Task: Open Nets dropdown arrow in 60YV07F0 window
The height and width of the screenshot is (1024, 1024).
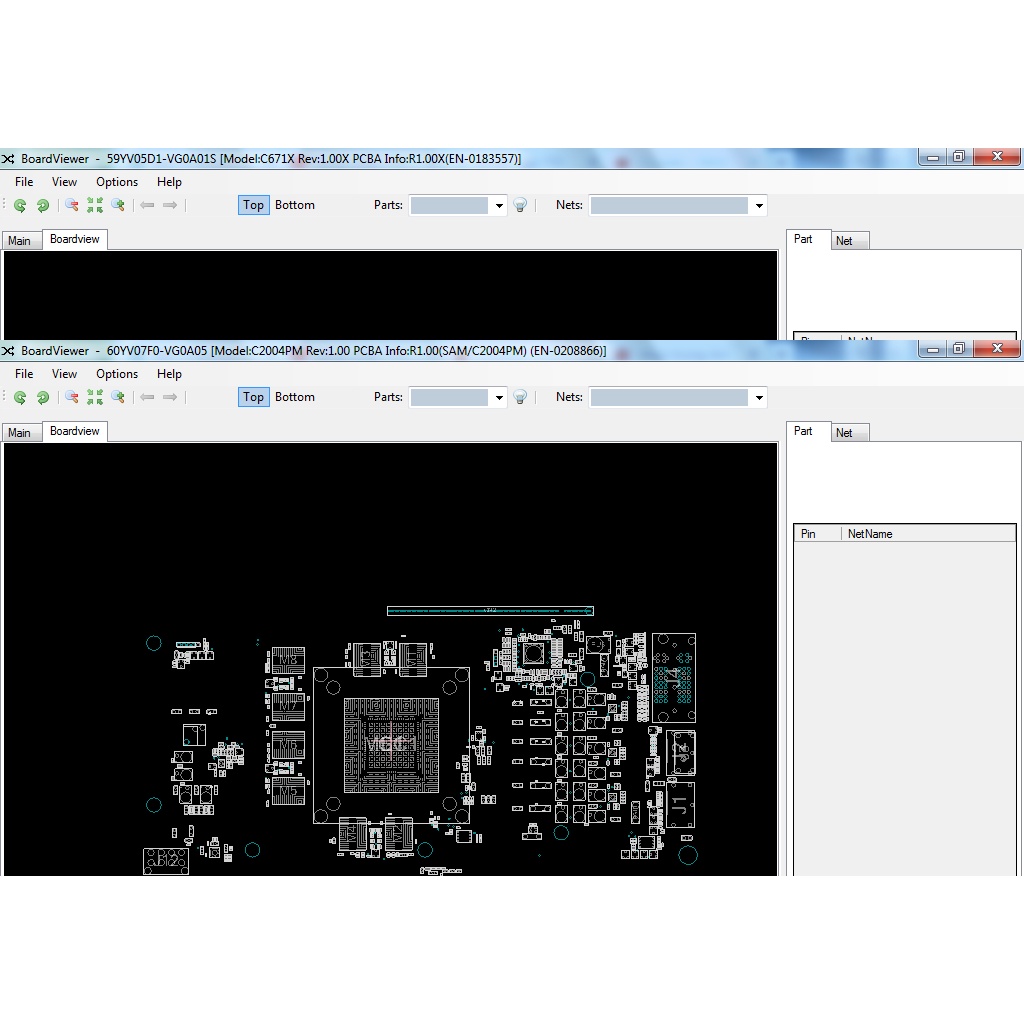Action: [759, 398]
